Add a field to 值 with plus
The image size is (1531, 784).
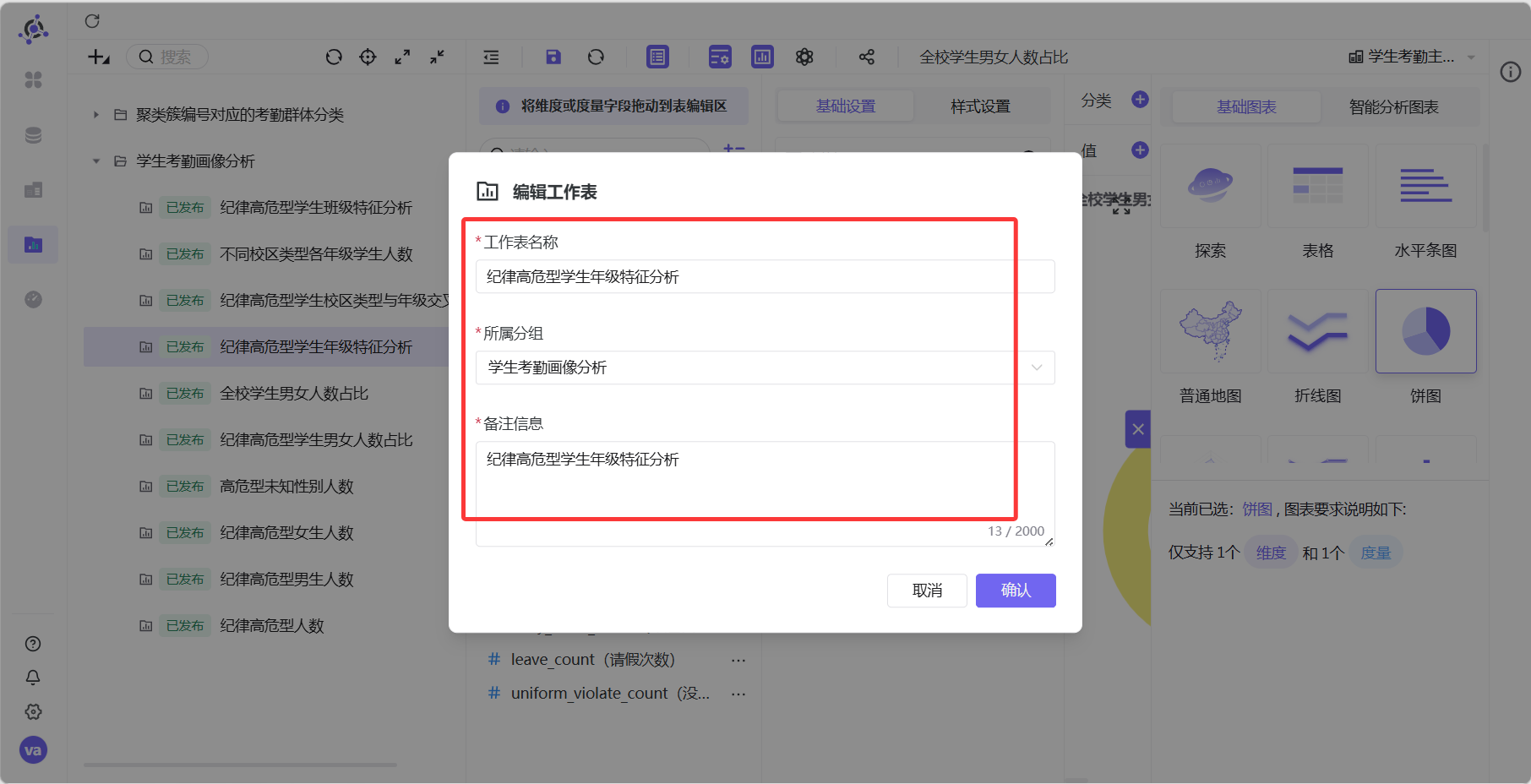(x=1140, y=150)
